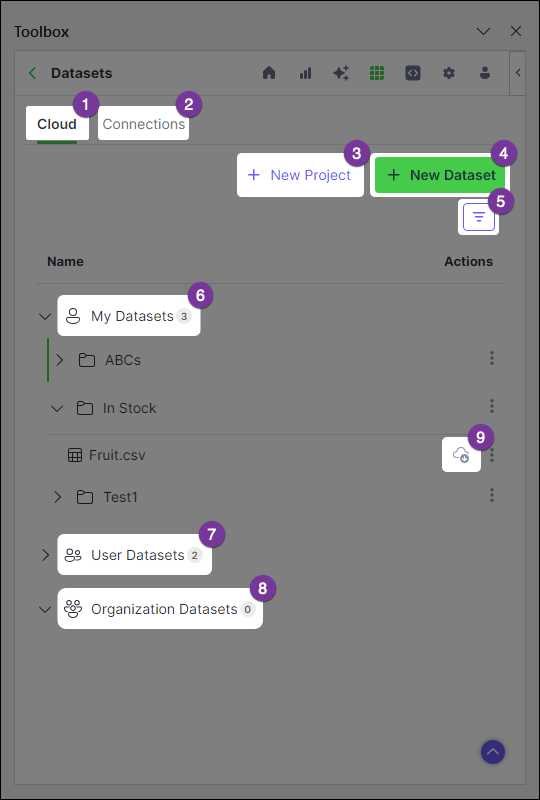Open the user profile icon

(x=485, y=73)
